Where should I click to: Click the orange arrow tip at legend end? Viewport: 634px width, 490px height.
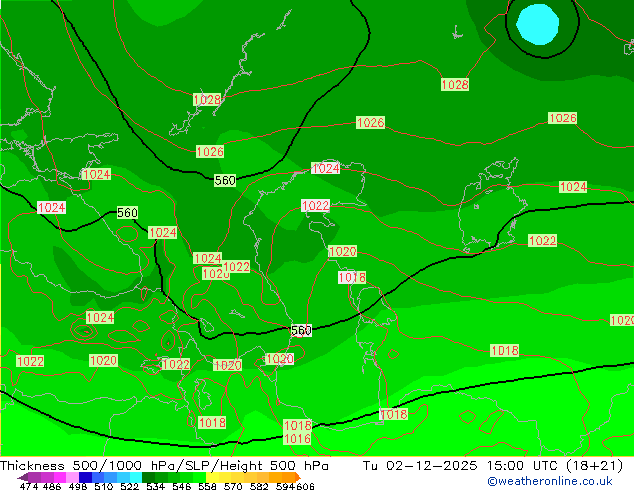(x=298, y=477)
